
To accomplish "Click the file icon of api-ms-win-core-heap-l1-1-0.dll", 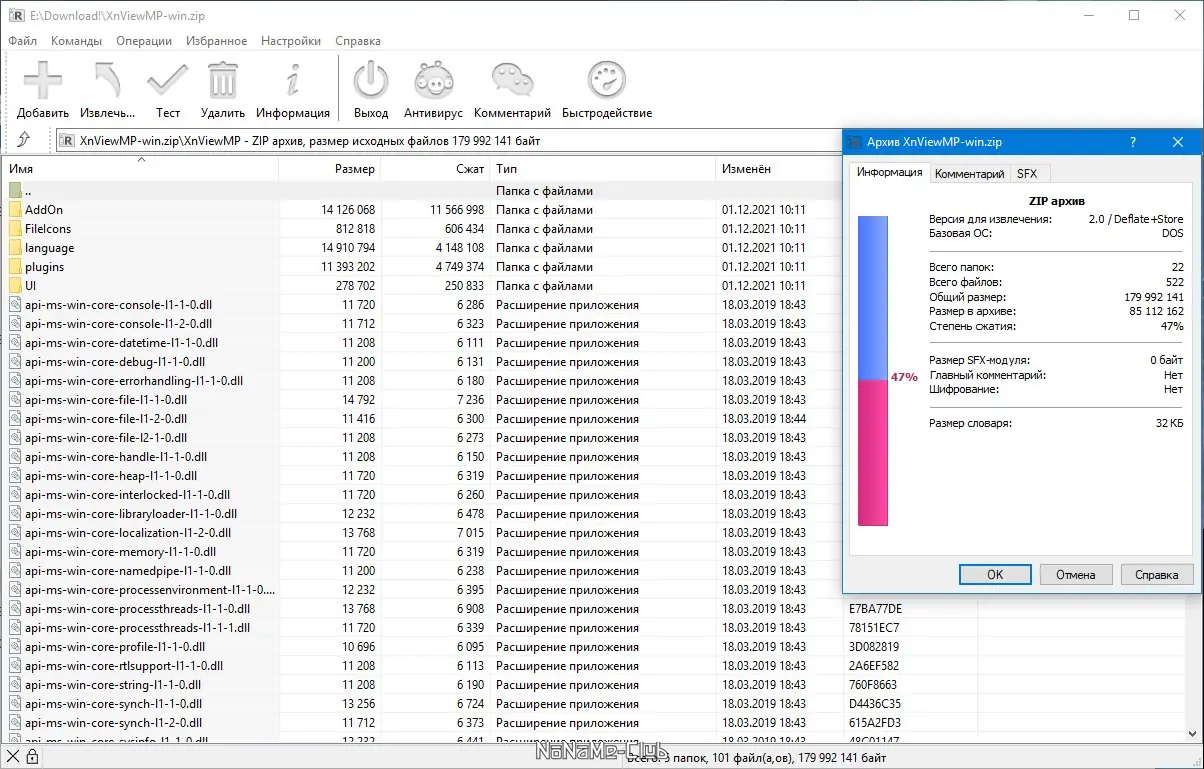I will click(x=15, y=476).
